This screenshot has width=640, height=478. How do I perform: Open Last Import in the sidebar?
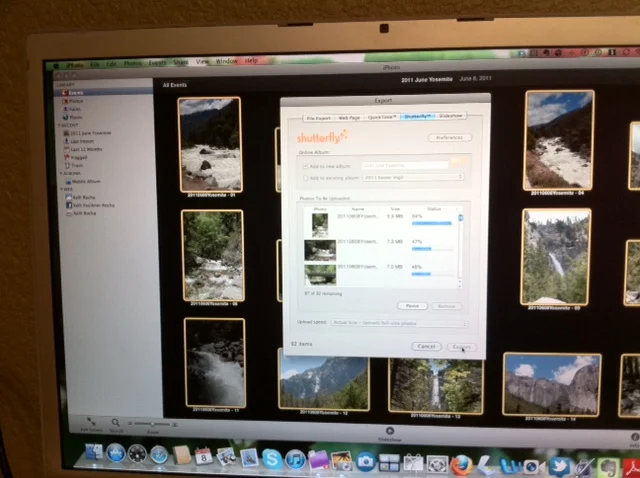79,141
